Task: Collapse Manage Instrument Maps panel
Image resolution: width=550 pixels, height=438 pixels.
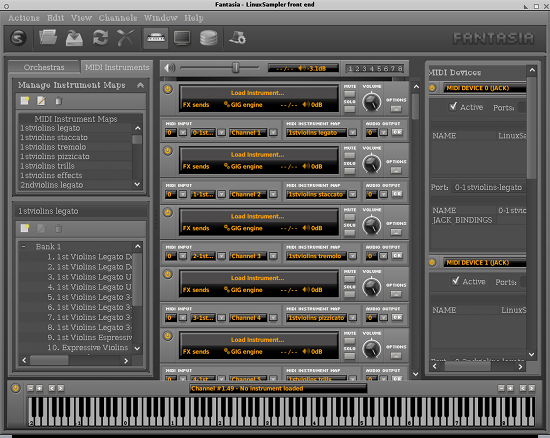Action: pyautogui.click(x=140, y=85)
